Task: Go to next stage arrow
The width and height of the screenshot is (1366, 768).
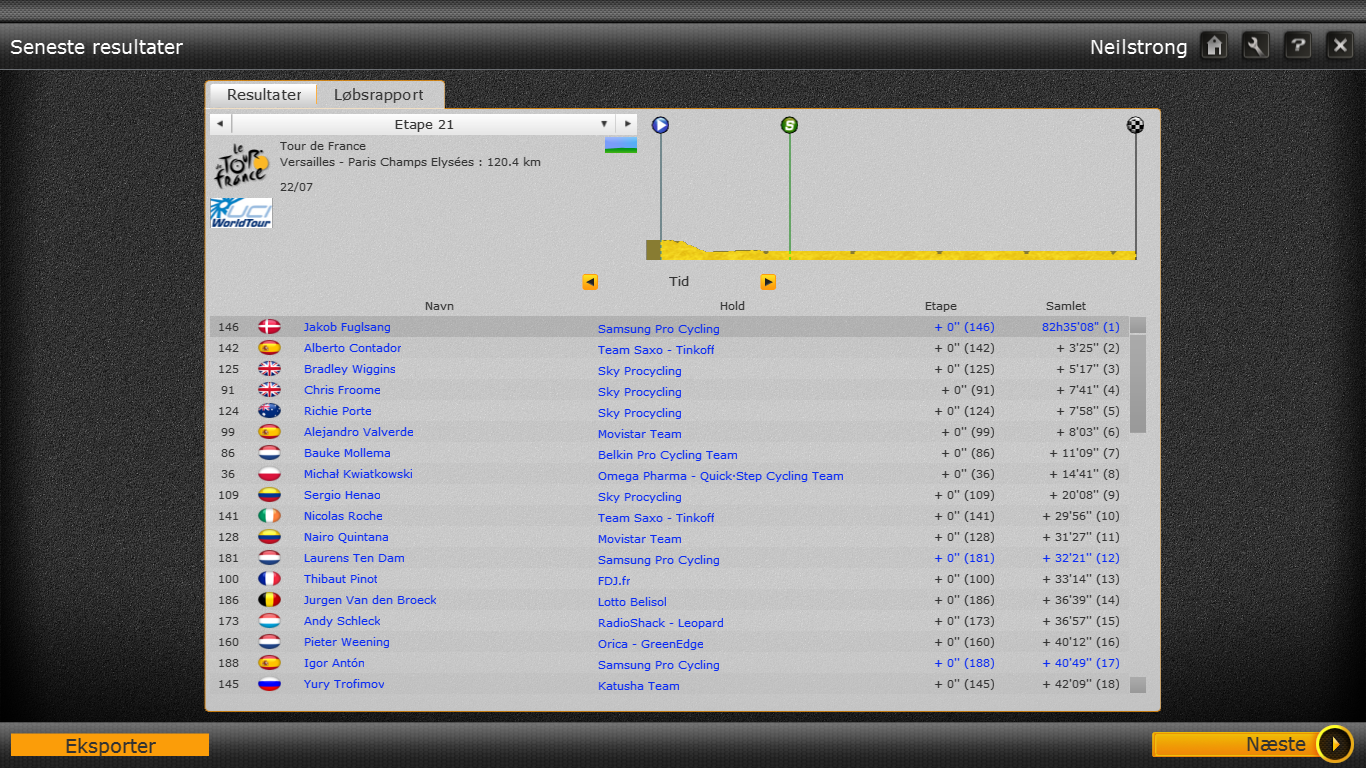Action: click(x=627, y=124)
